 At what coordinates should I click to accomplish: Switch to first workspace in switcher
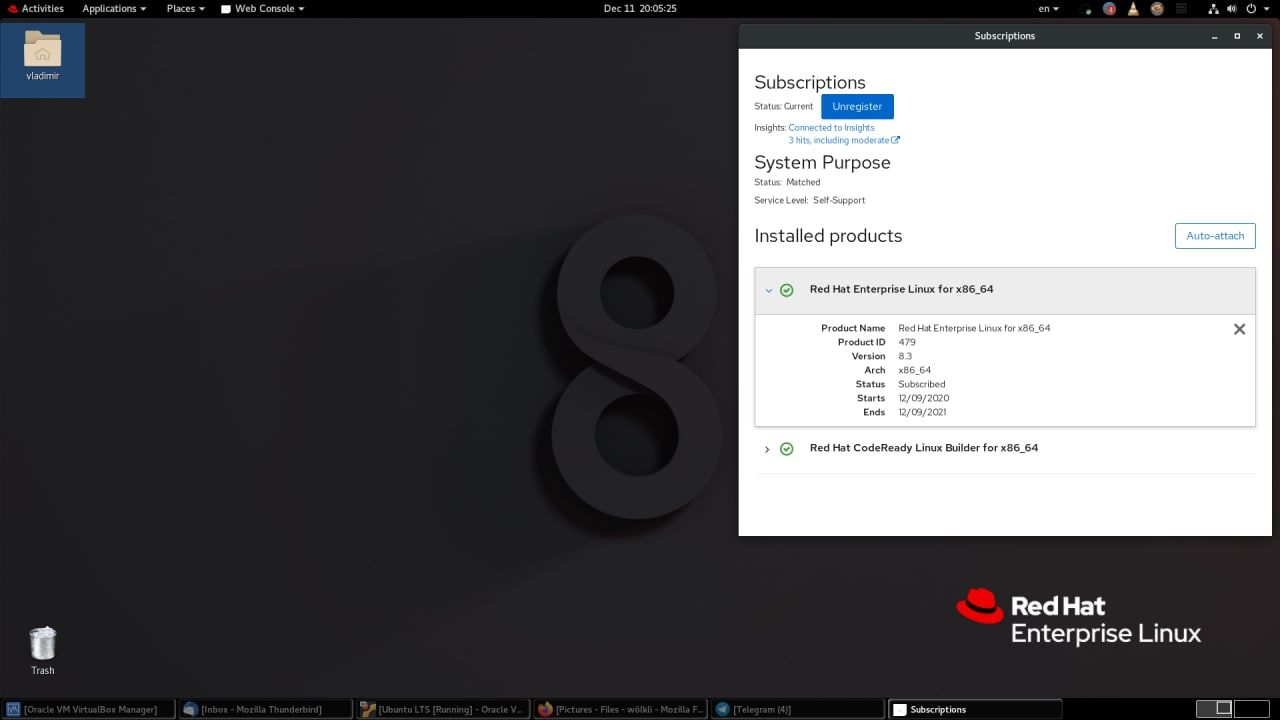pyautogui.click(x=1215, y=709)
